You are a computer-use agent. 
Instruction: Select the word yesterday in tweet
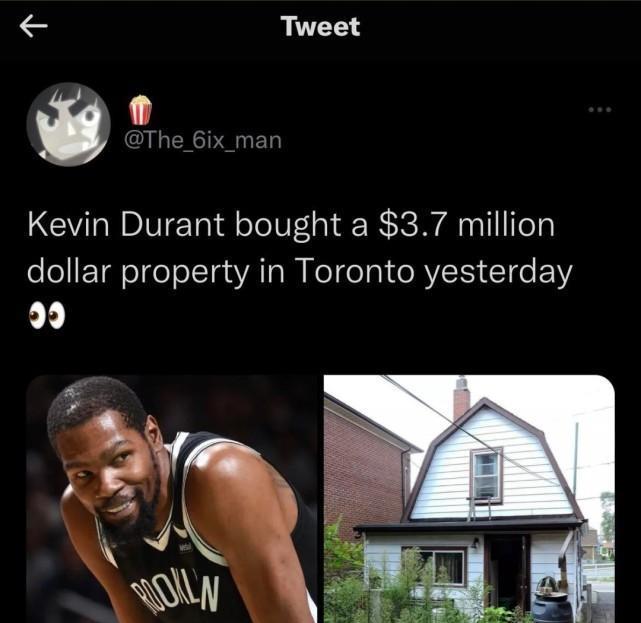coord(498,273)
